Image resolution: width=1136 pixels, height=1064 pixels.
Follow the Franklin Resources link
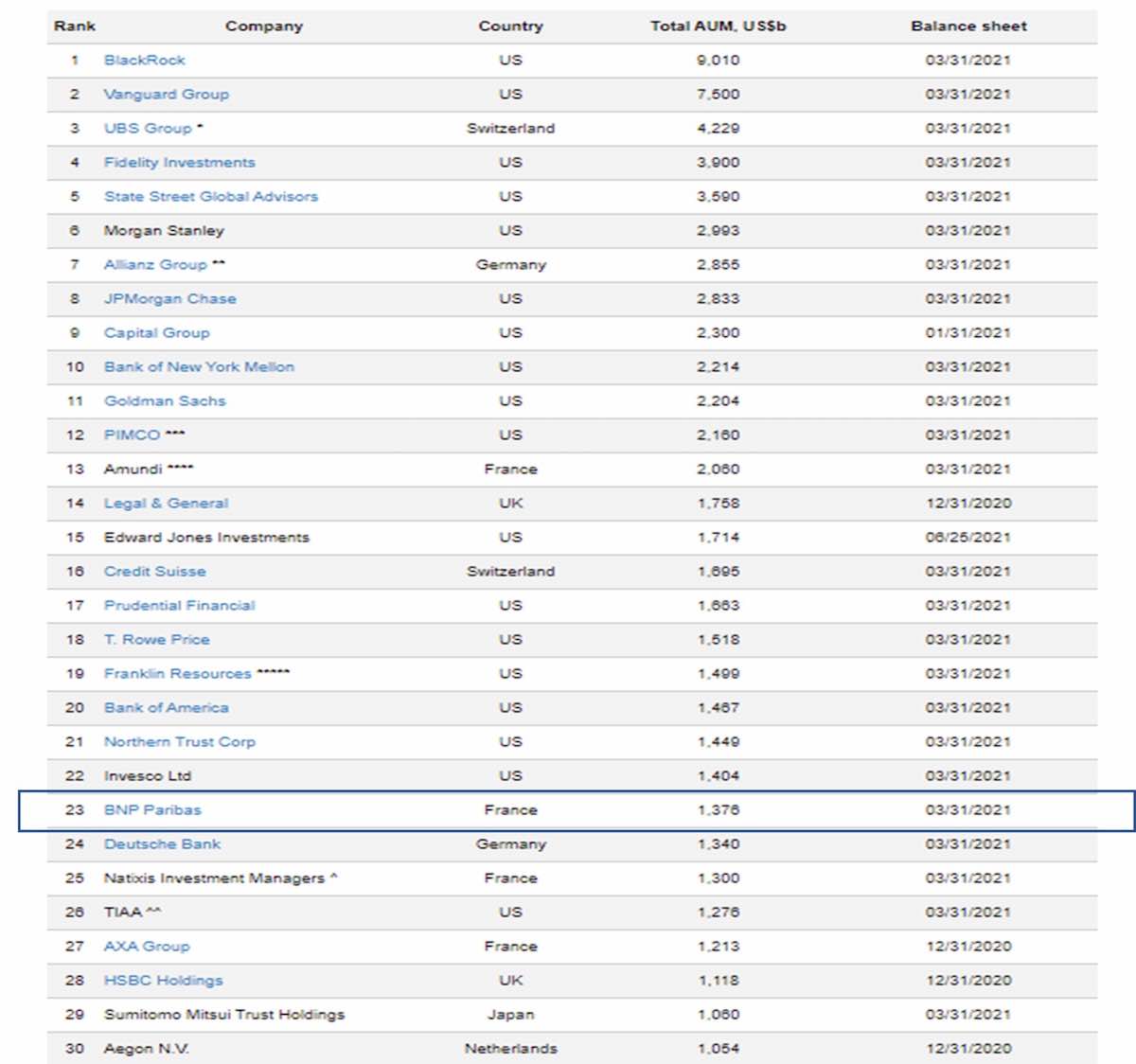[x=178, y=673]
